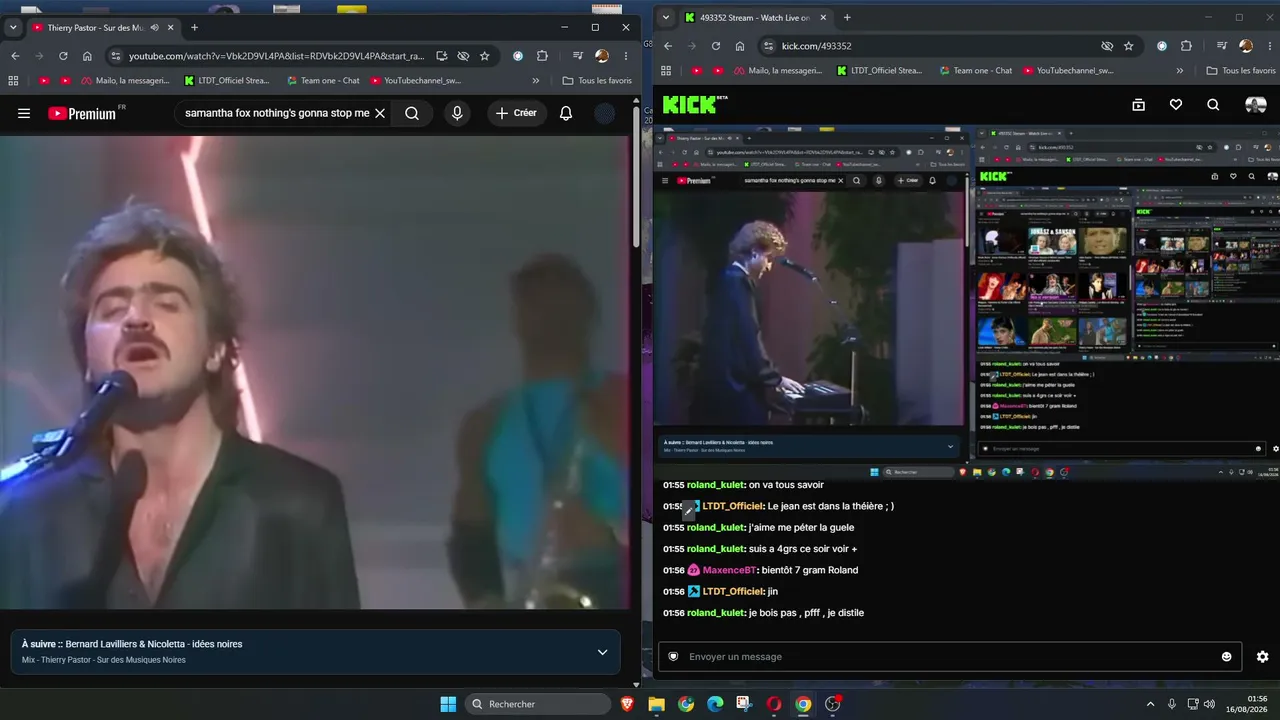The image size is (1280, 720).
Task: Open 'Team one - Chat' bookmark in YouTube window
Action: pyautogui.click(x=323, y=81)
